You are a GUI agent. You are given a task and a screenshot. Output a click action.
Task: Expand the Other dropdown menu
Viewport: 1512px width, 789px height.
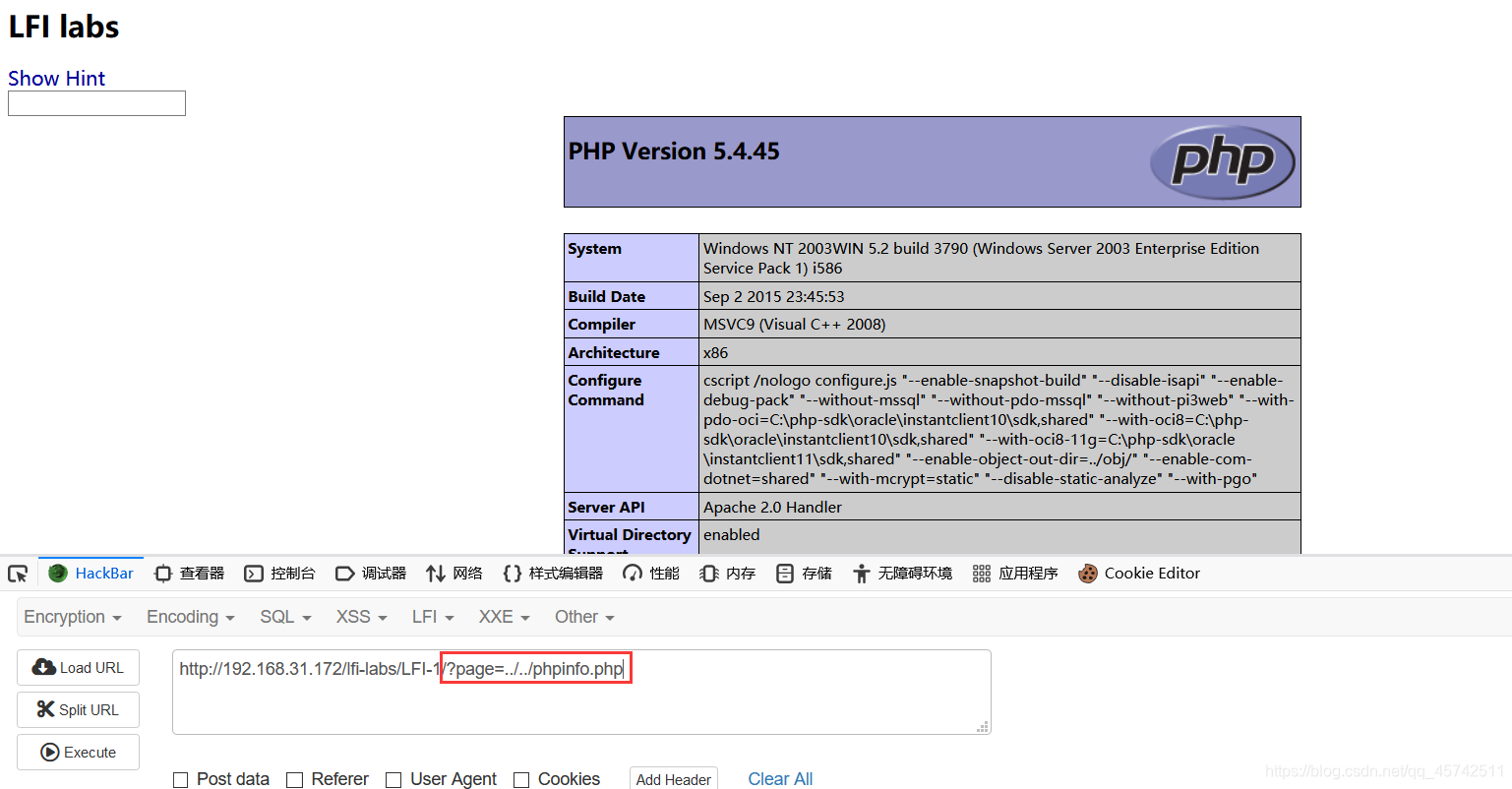coord(584,617)
